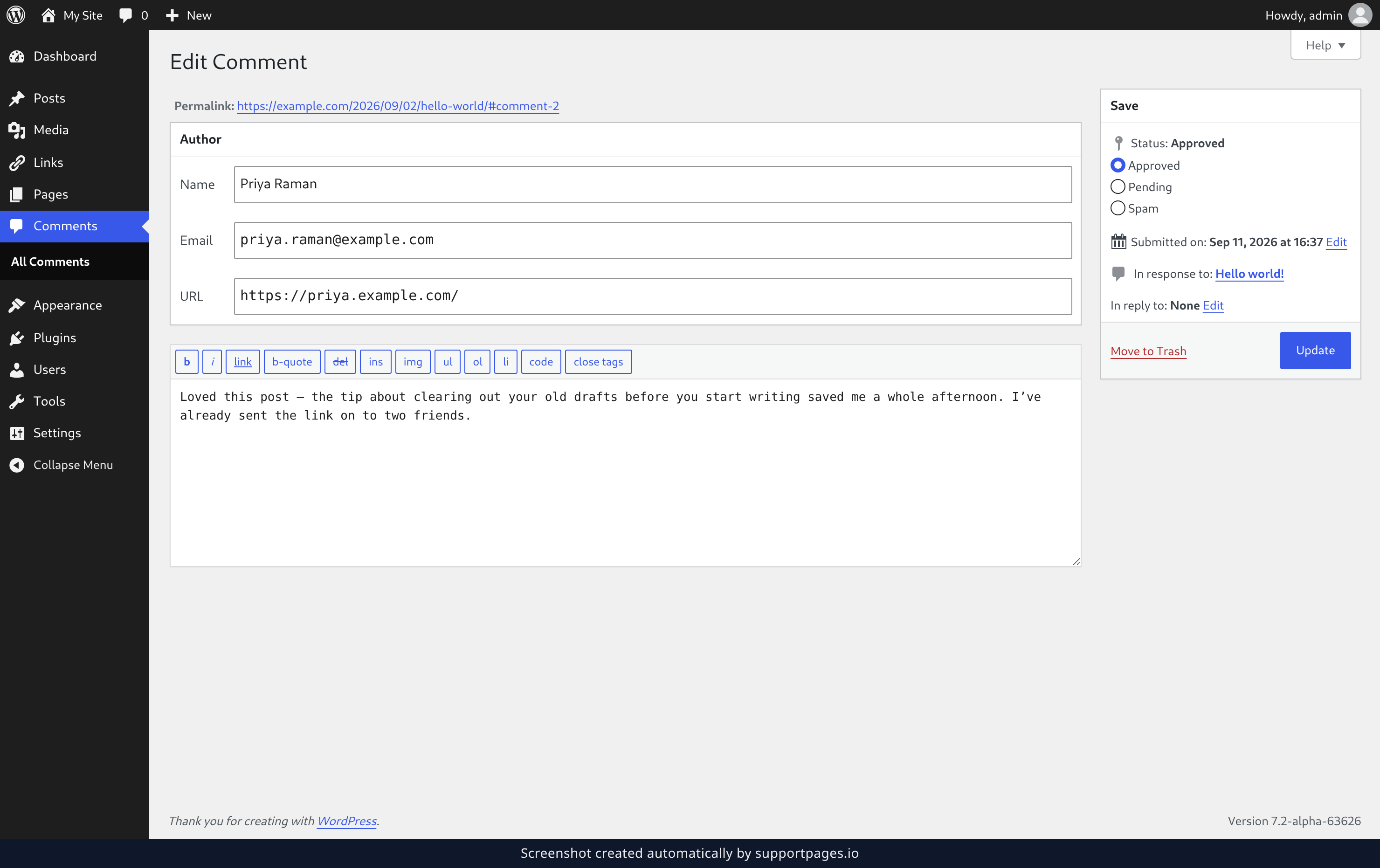Focus the author URL field

click(x=653, y=296)
